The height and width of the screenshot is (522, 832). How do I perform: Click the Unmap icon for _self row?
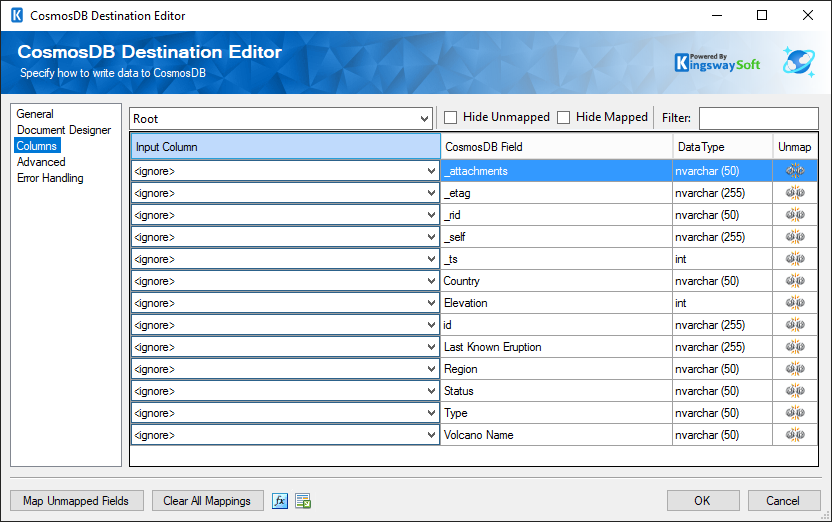click(x=795, y=237)
